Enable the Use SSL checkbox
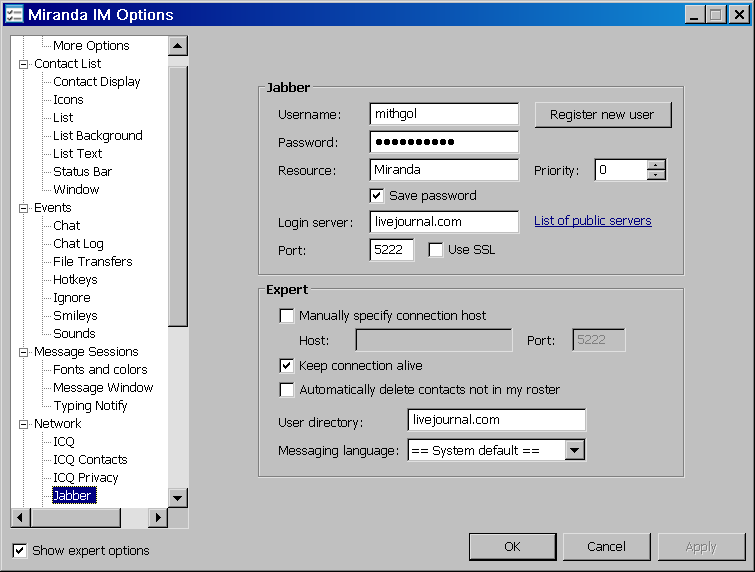 point(436,250)
